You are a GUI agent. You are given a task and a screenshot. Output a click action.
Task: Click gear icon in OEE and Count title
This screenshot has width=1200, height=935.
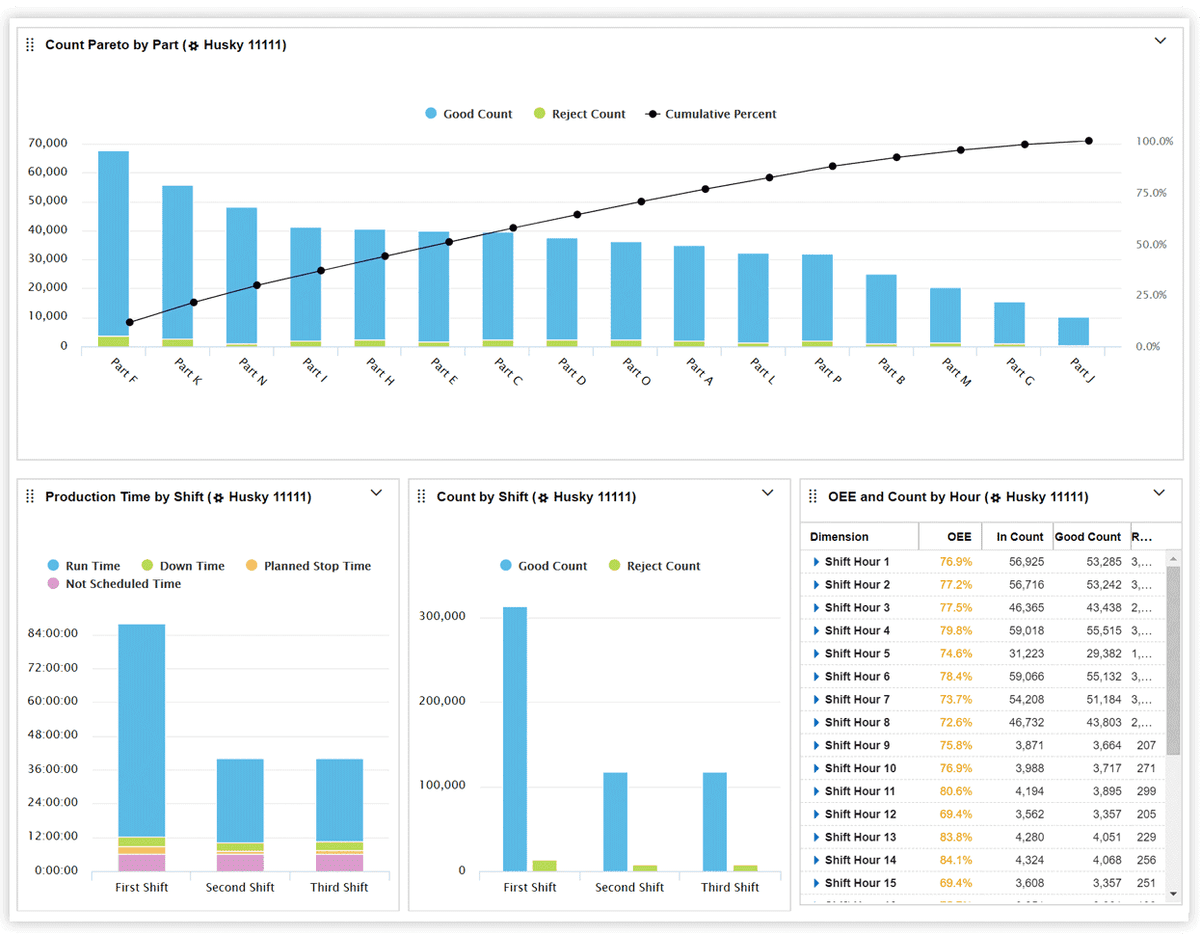click(995, 498)
